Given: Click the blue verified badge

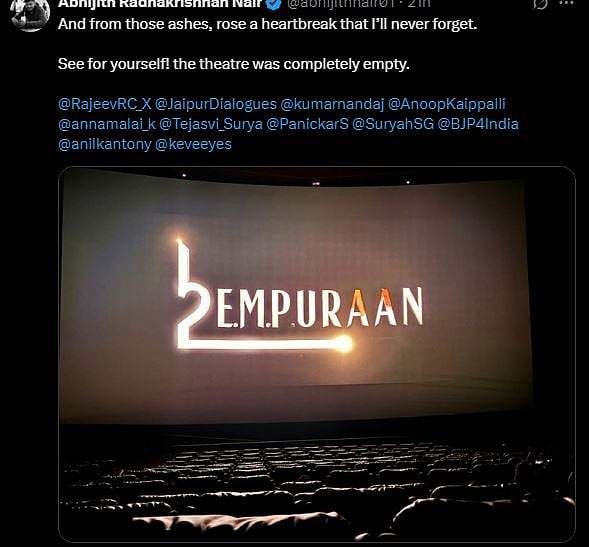Looking at the screenshot, I should coord(274,4).
